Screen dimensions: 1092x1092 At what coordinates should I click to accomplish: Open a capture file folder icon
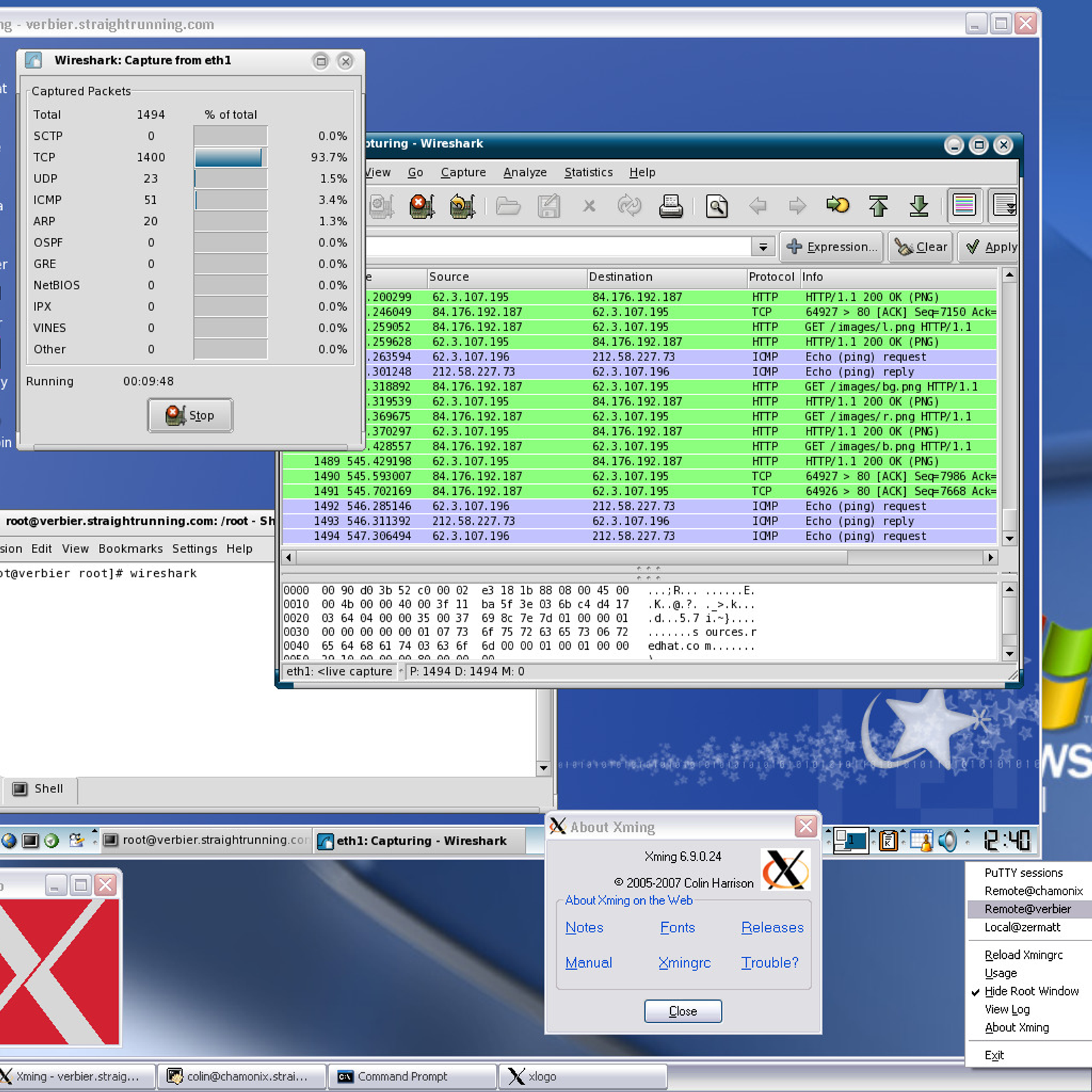[x=508, y=205]
